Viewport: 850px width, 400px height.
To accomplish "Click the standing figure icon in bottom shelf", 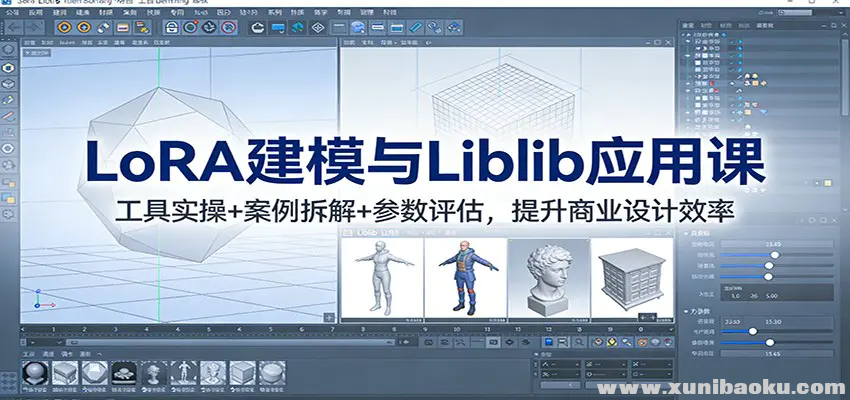I will (182, 374).
